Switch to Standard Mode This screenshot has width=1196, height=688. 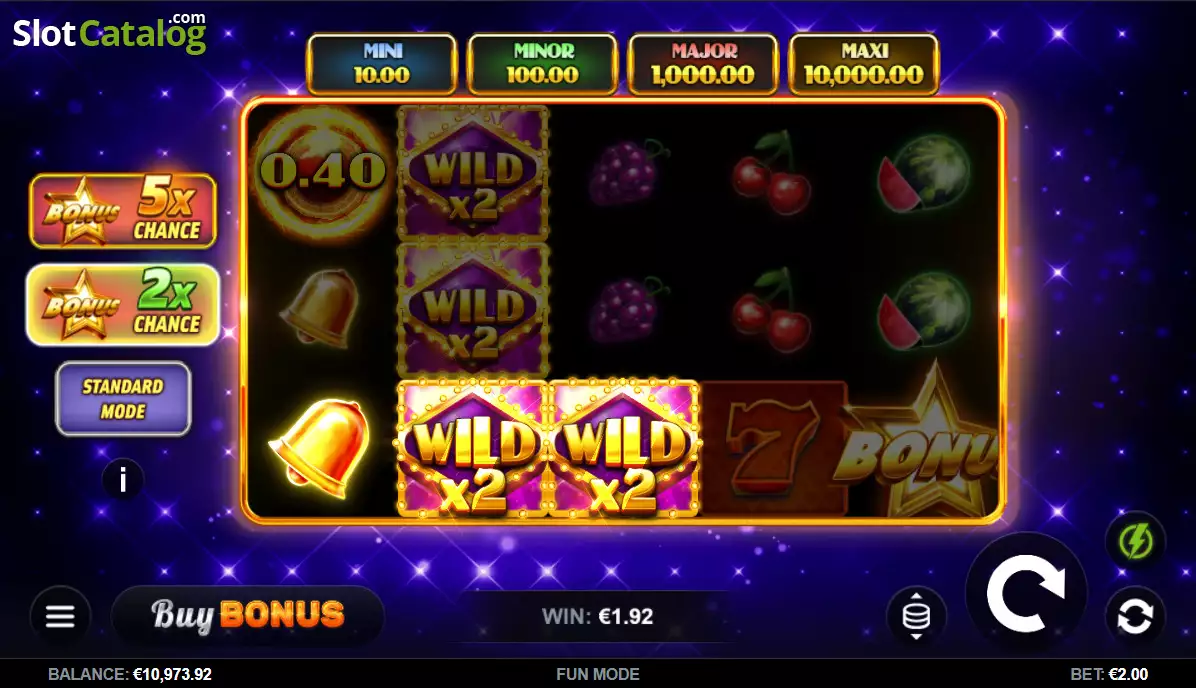coord(123,398)
